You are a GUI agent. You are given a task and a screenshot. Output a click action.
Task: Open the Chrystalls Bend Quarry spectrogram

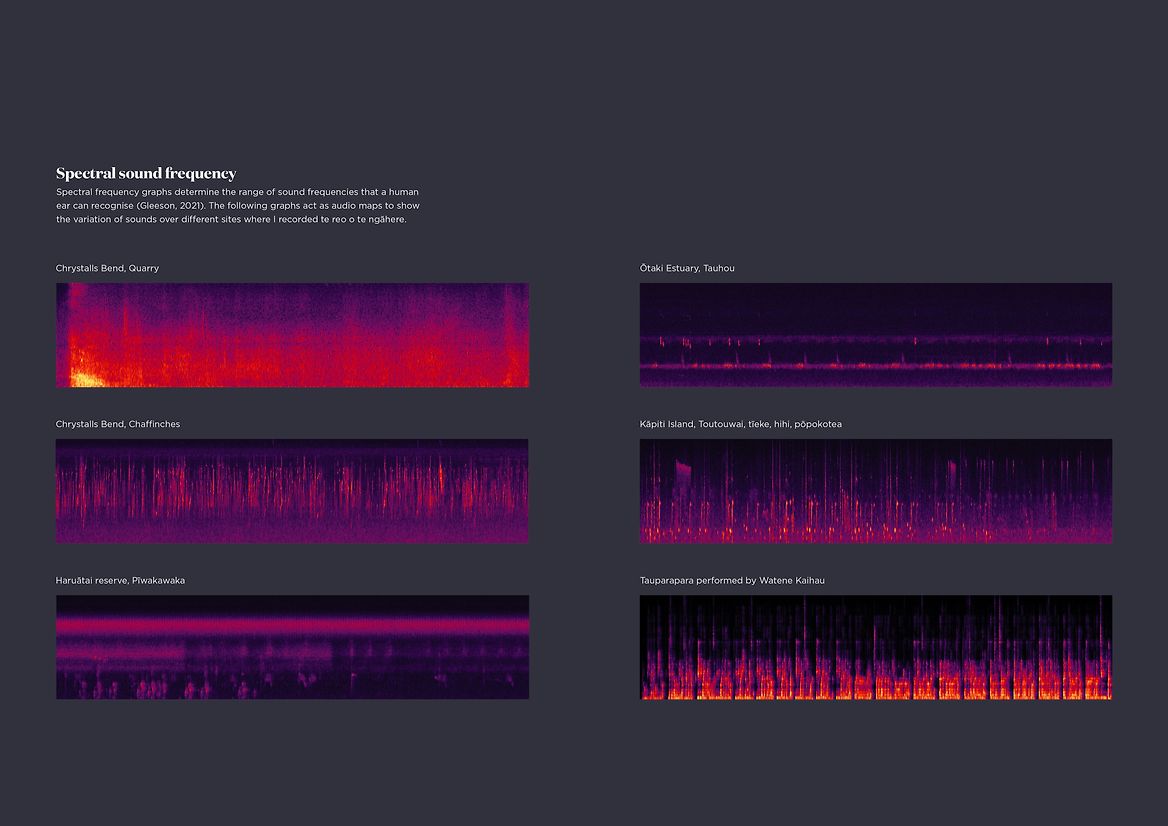point(292,334)
